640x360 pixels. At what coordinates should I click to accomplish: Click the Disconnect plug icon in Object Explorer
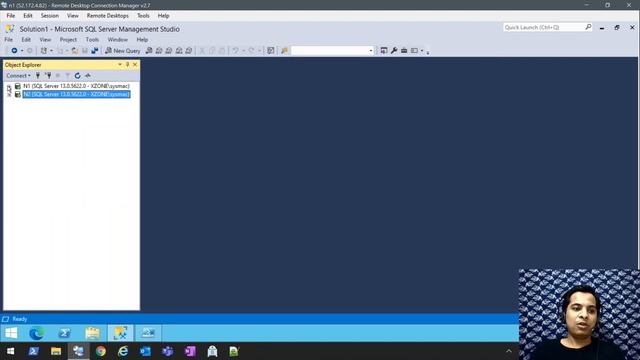(x=49, y=76)
